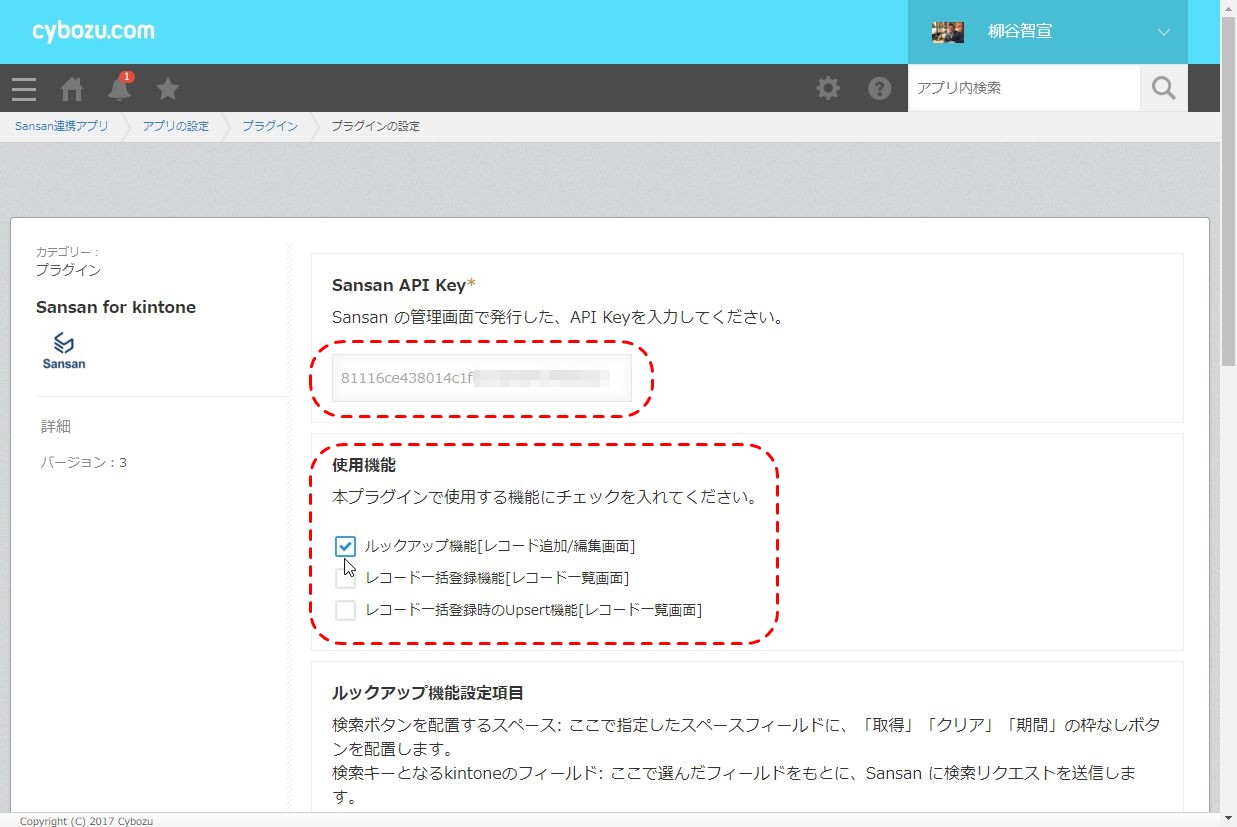
Task: Open プラグイン breadcrumb link
Action: point(270,126)
